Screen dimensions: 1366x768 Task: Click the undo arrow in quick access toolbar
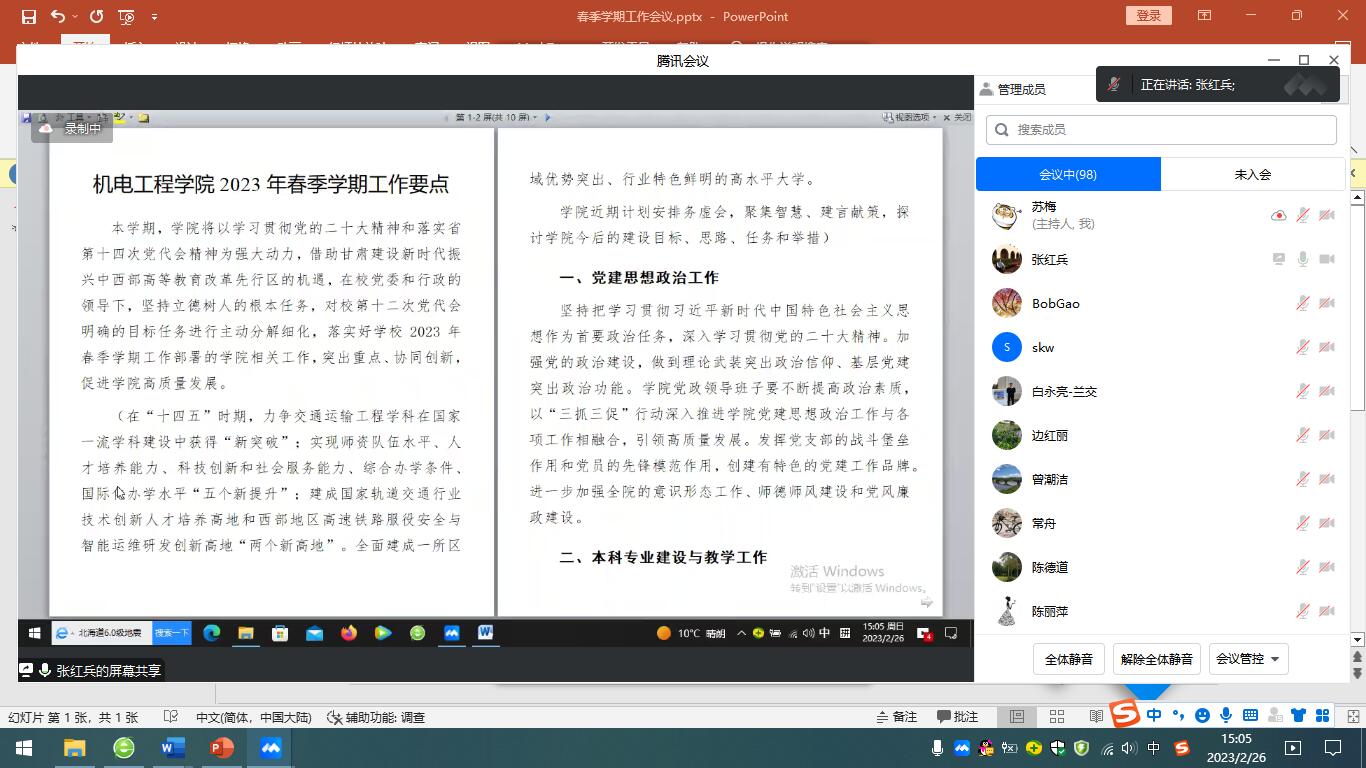tap(58, 16)
